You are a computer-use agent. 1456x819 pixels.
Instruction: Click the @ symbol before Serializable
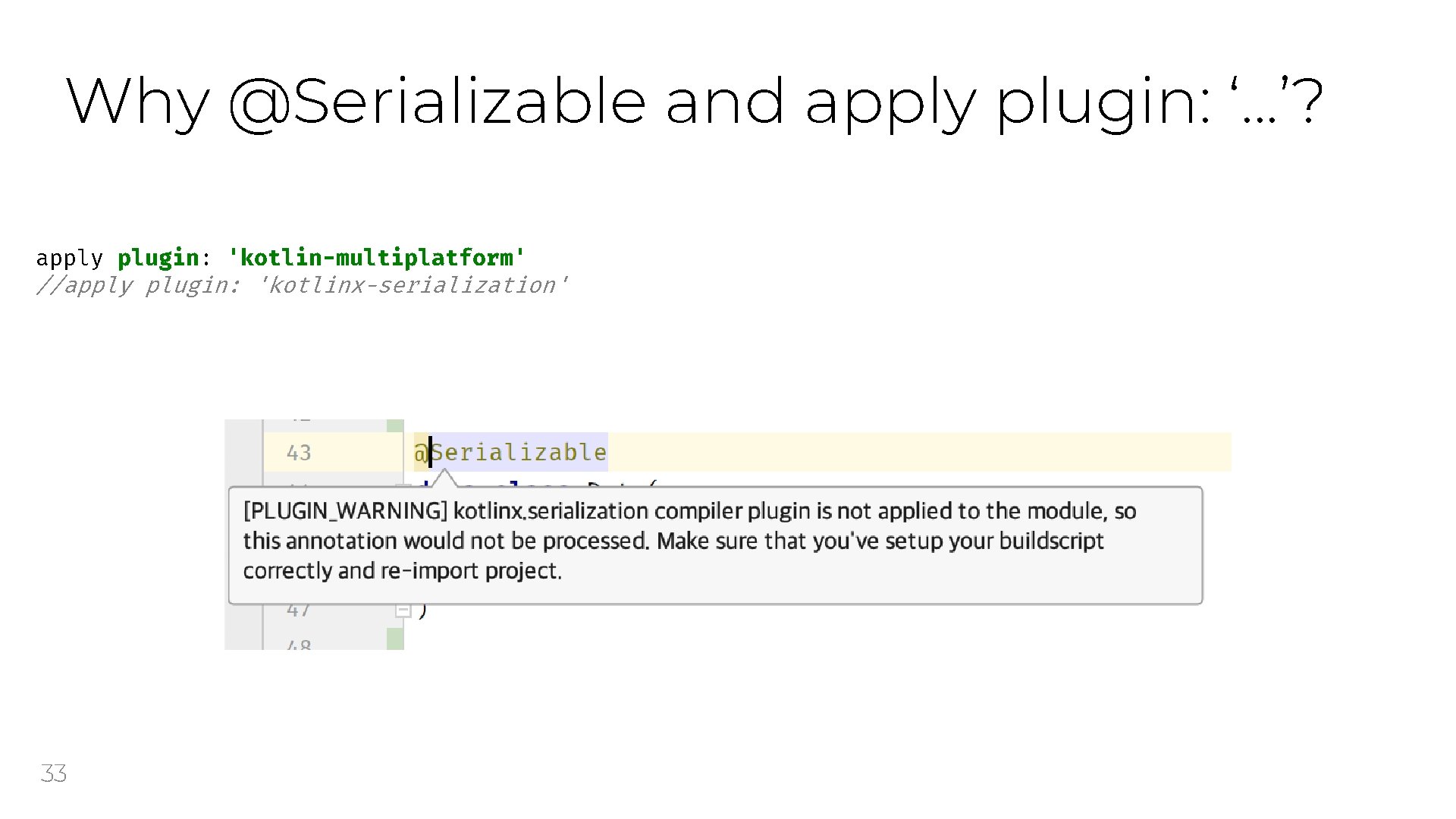(x=421, y=453)
